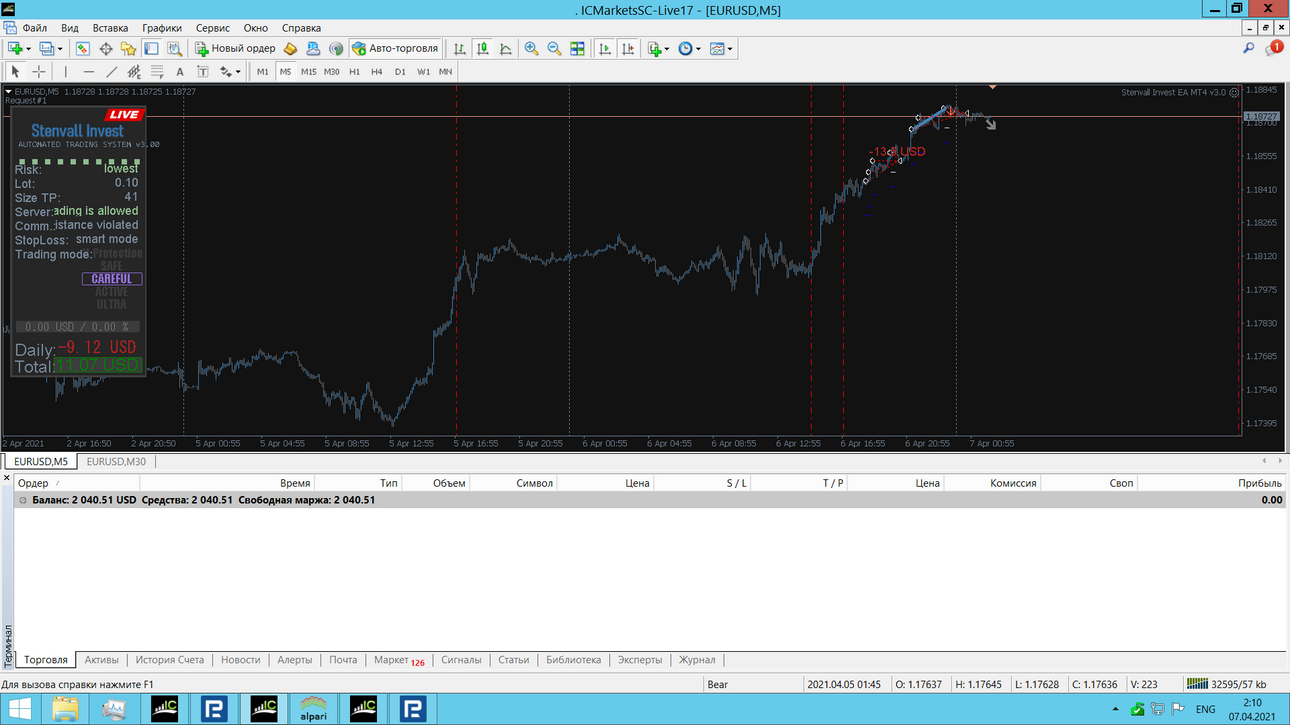Open the Сервис menu
The height and width of the screenshot is (725, 1290).
(212, 28)
